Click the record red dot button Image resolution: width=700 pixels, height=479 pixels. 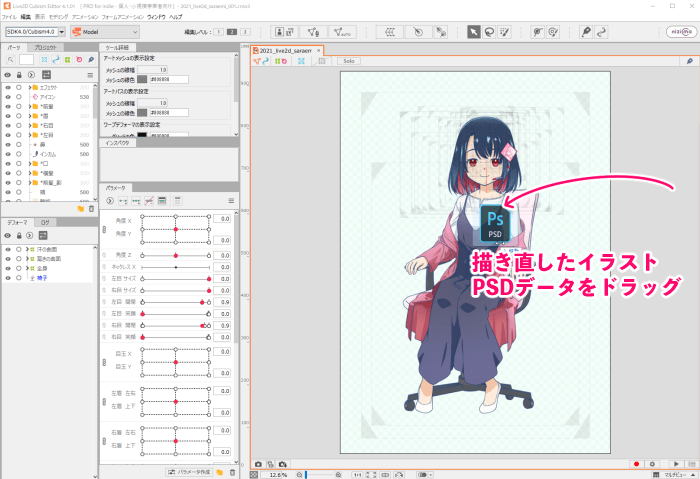coord(637,464)
